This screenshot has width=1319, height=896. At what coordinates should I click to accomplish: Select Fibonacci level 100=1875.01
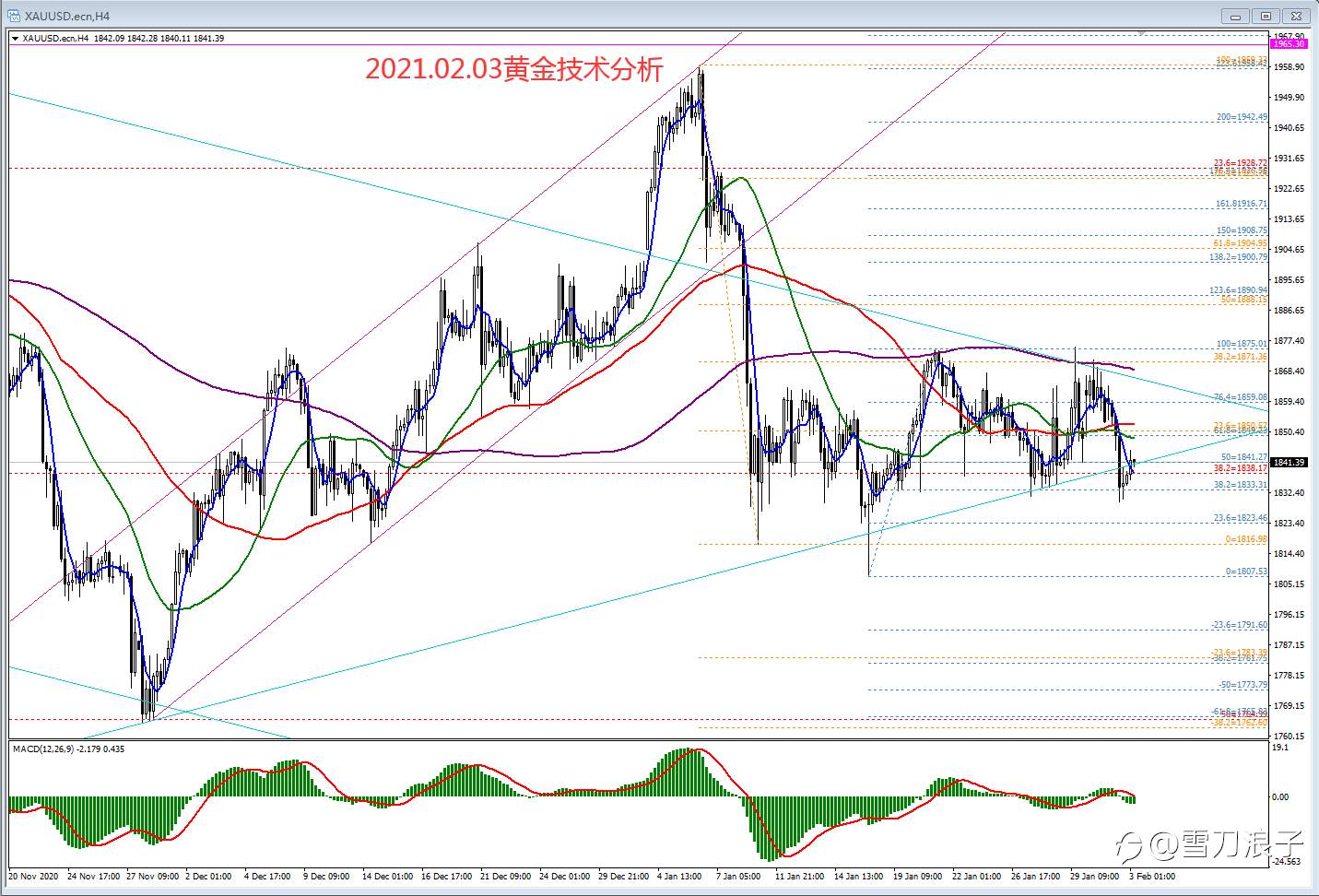1242,344
